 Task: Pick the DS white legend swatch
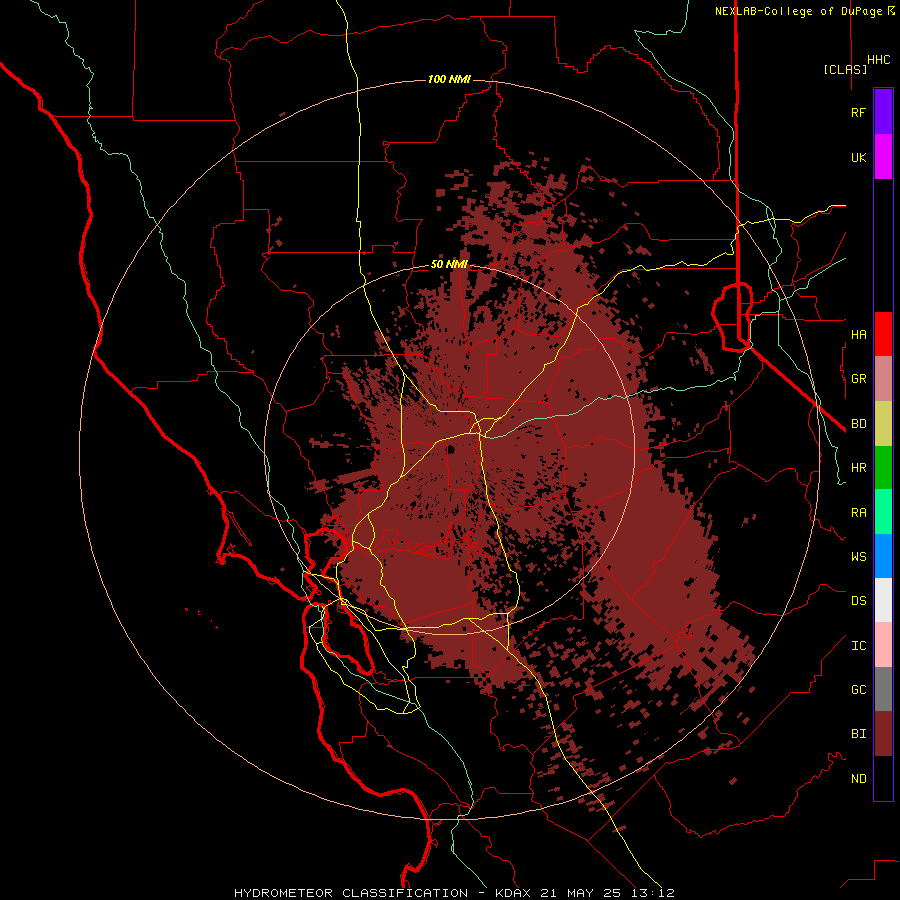pyautogui.click(x=883, y=600)
